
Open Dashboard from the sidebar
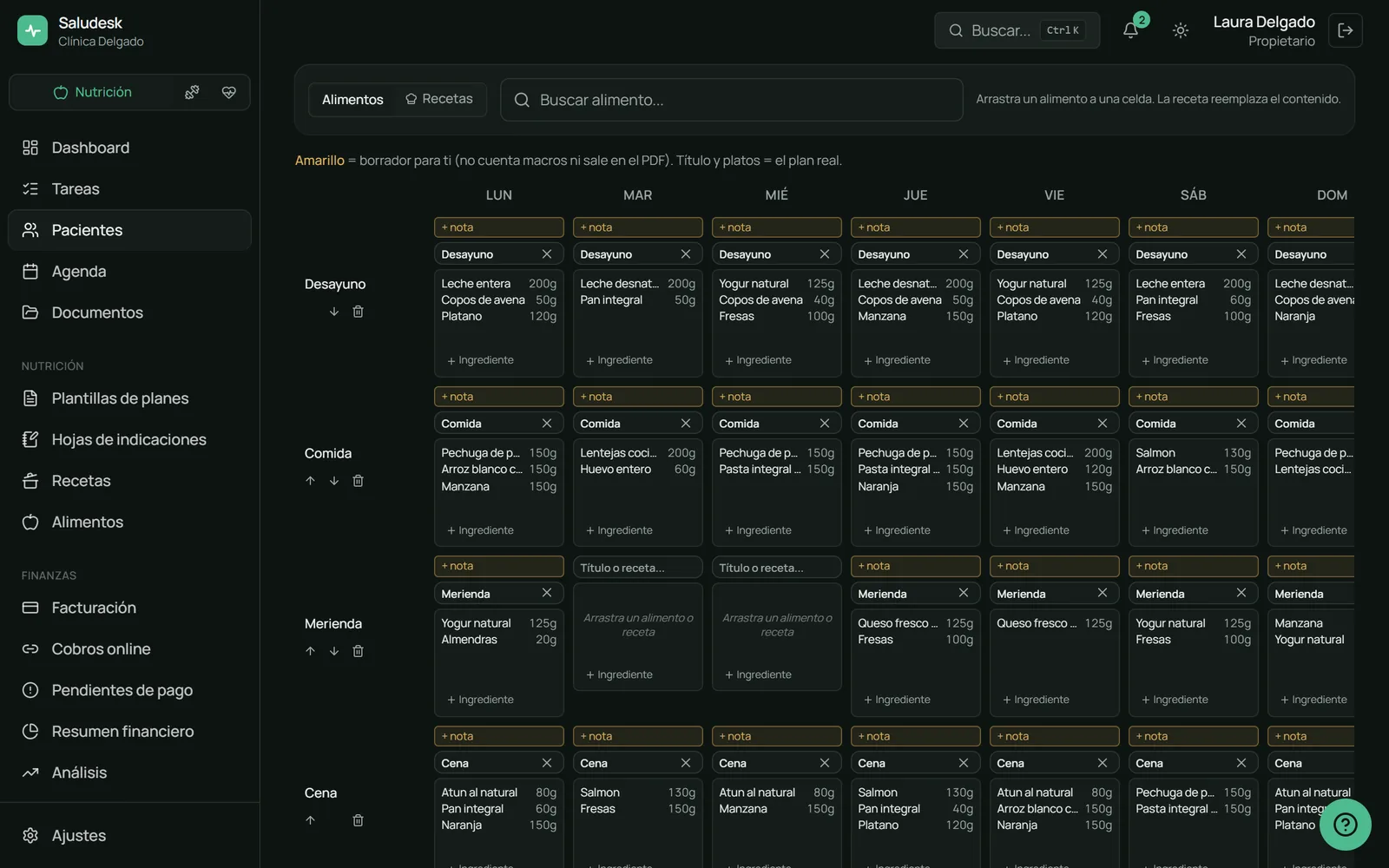tap(129, 148)
